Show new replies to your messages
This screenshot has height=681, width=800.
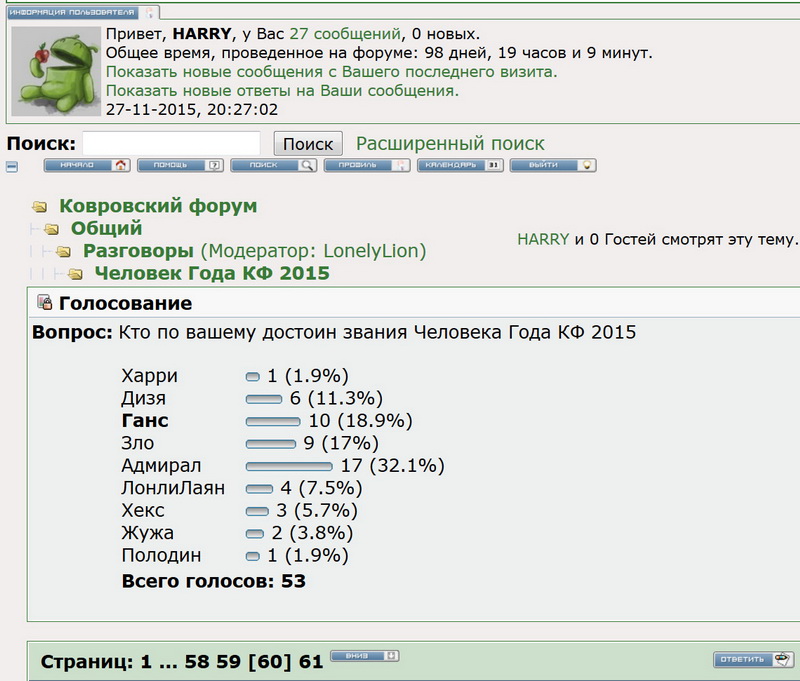pyautogui.click(x=282, y=90)
